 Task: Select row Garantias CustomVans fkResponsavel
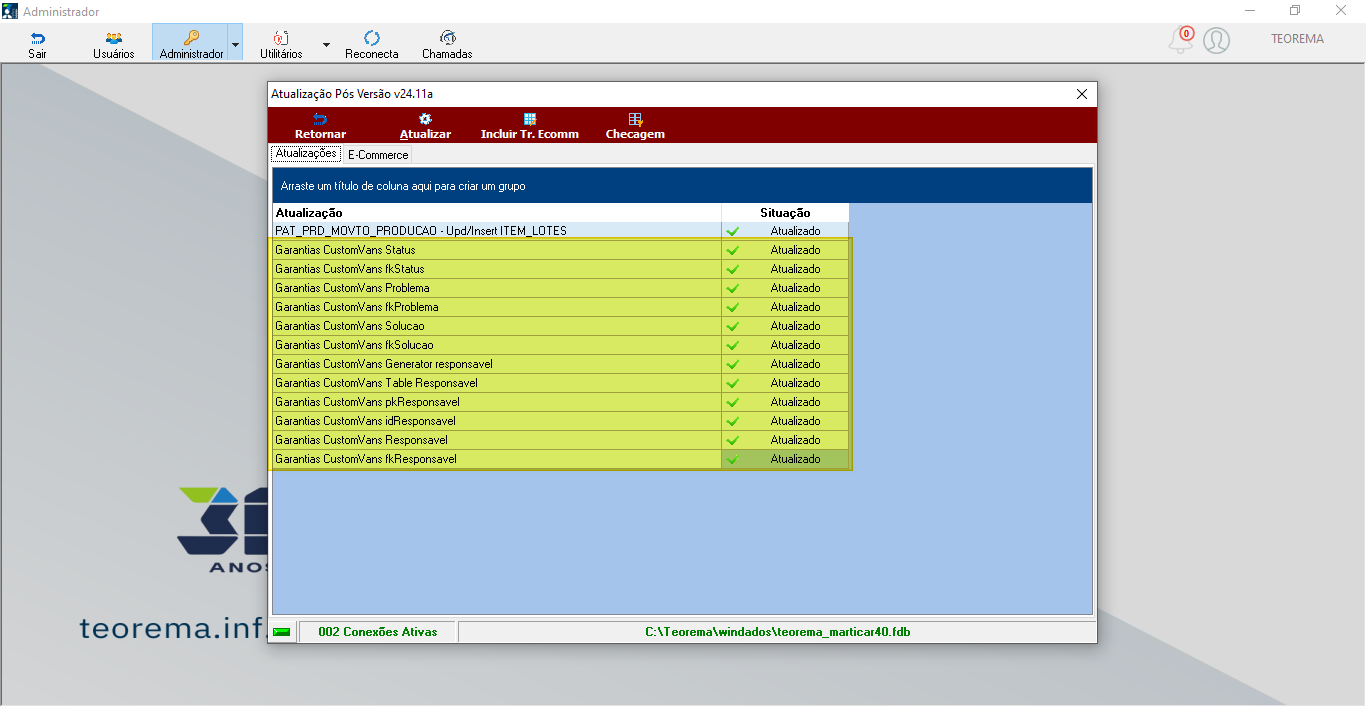tap(561, 459)
